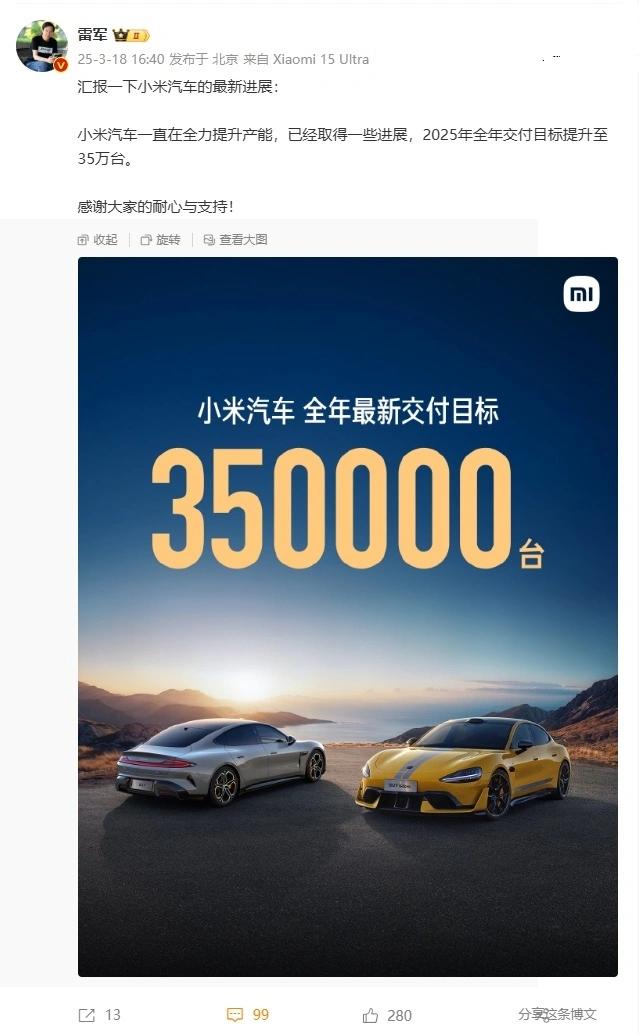This screenshot has height=1035, width=639.
Task: Rotate the image using 旋转
Action: point(160,240)
